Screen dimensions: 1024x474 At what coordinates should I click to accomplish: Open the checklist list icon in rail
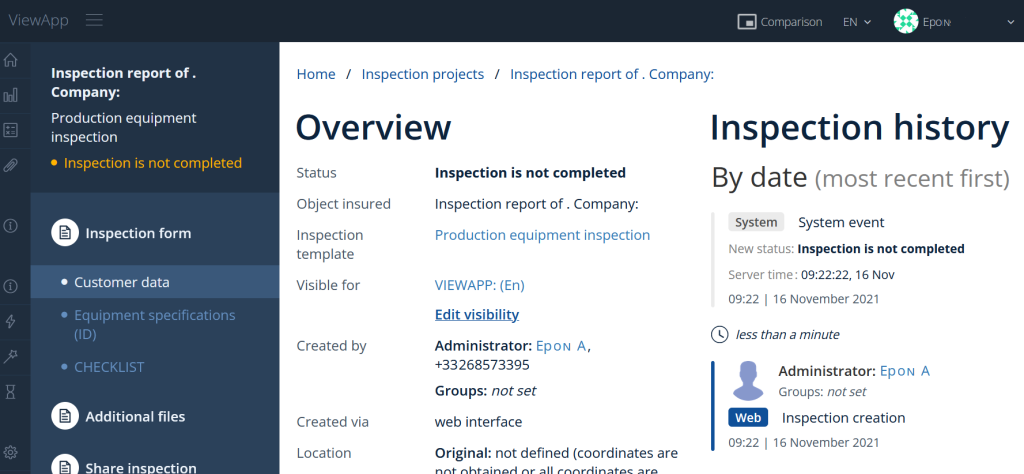pyautogui.click(x=10, y=131)
